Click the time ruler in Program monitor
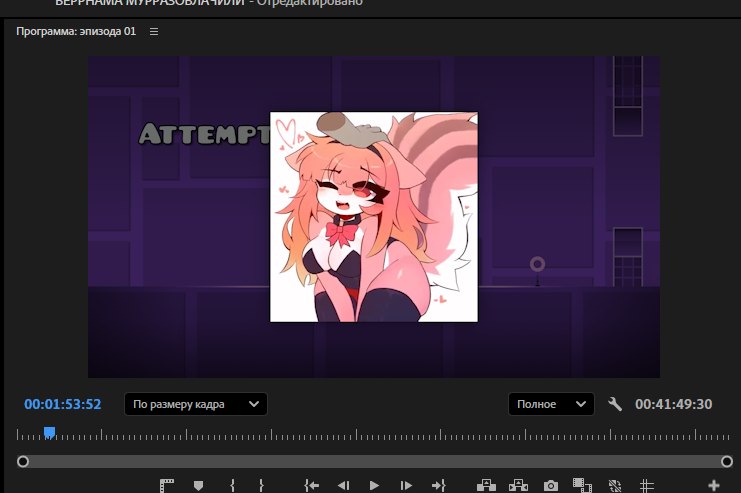Viewport: 741px width, 493px height. [x=373, y=434]
